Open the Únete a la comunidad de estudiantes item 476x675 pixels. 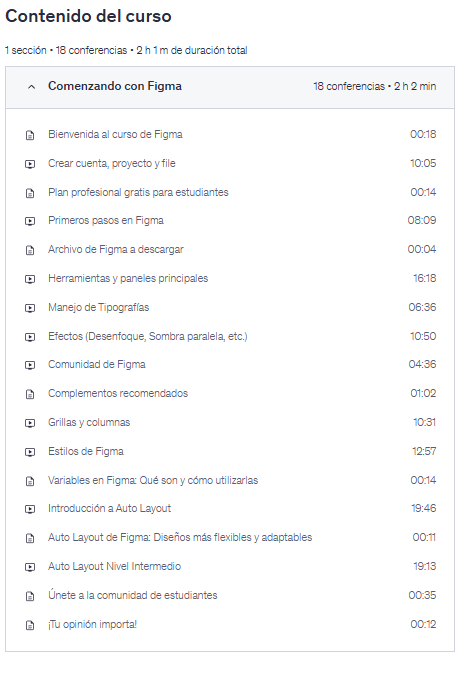click(x=133, y=595)
